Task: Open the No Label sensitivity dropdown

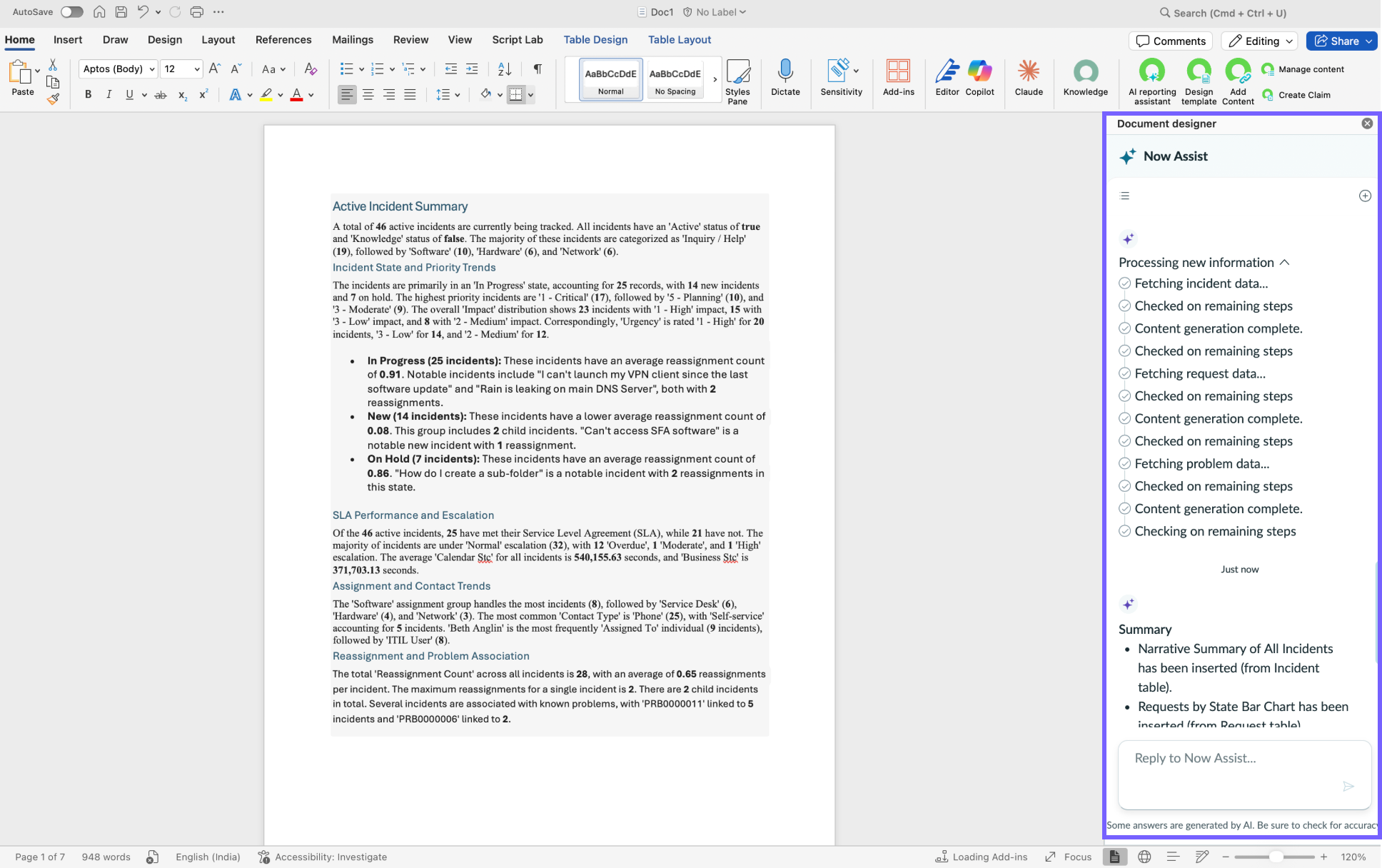Action: 715,12
